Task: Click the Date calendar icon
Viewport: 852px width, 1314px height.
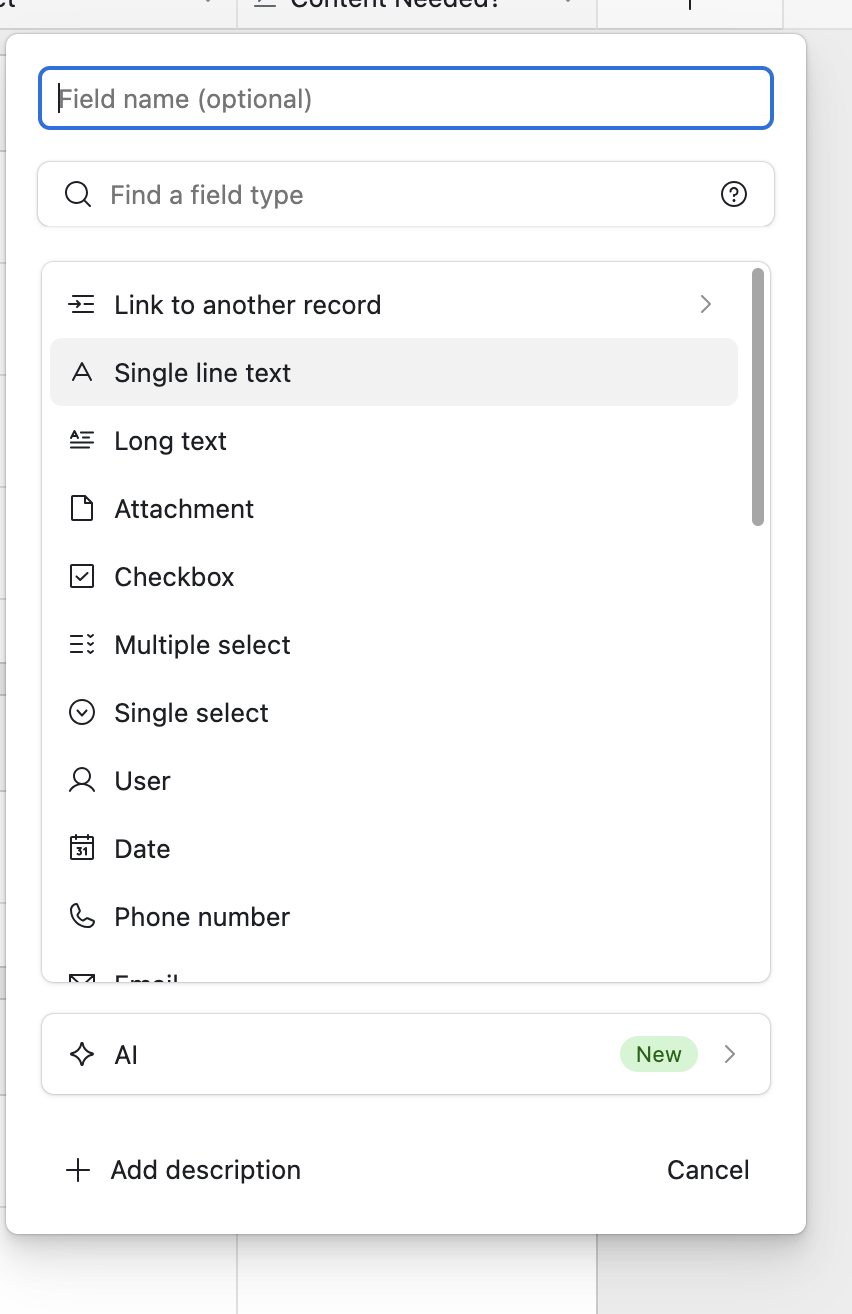Action: pos(81,849)
